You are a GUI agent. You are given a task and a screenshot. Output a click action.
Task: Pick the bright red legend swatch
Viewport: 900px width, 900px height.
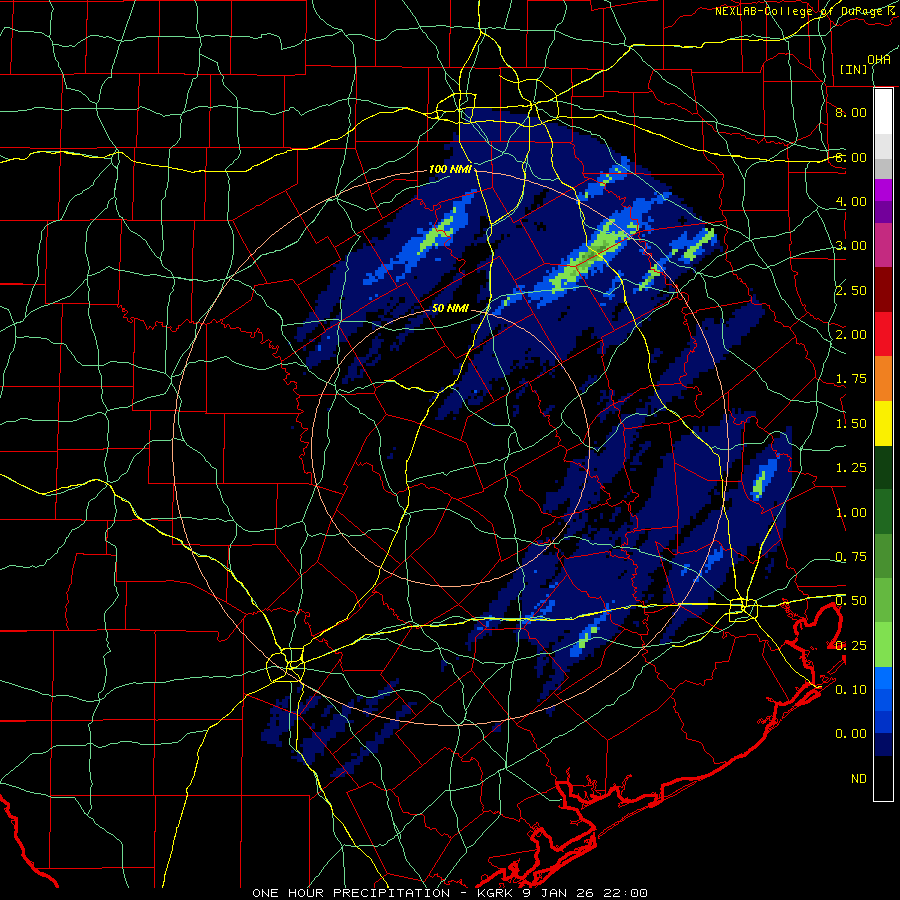tap(883, 334)
